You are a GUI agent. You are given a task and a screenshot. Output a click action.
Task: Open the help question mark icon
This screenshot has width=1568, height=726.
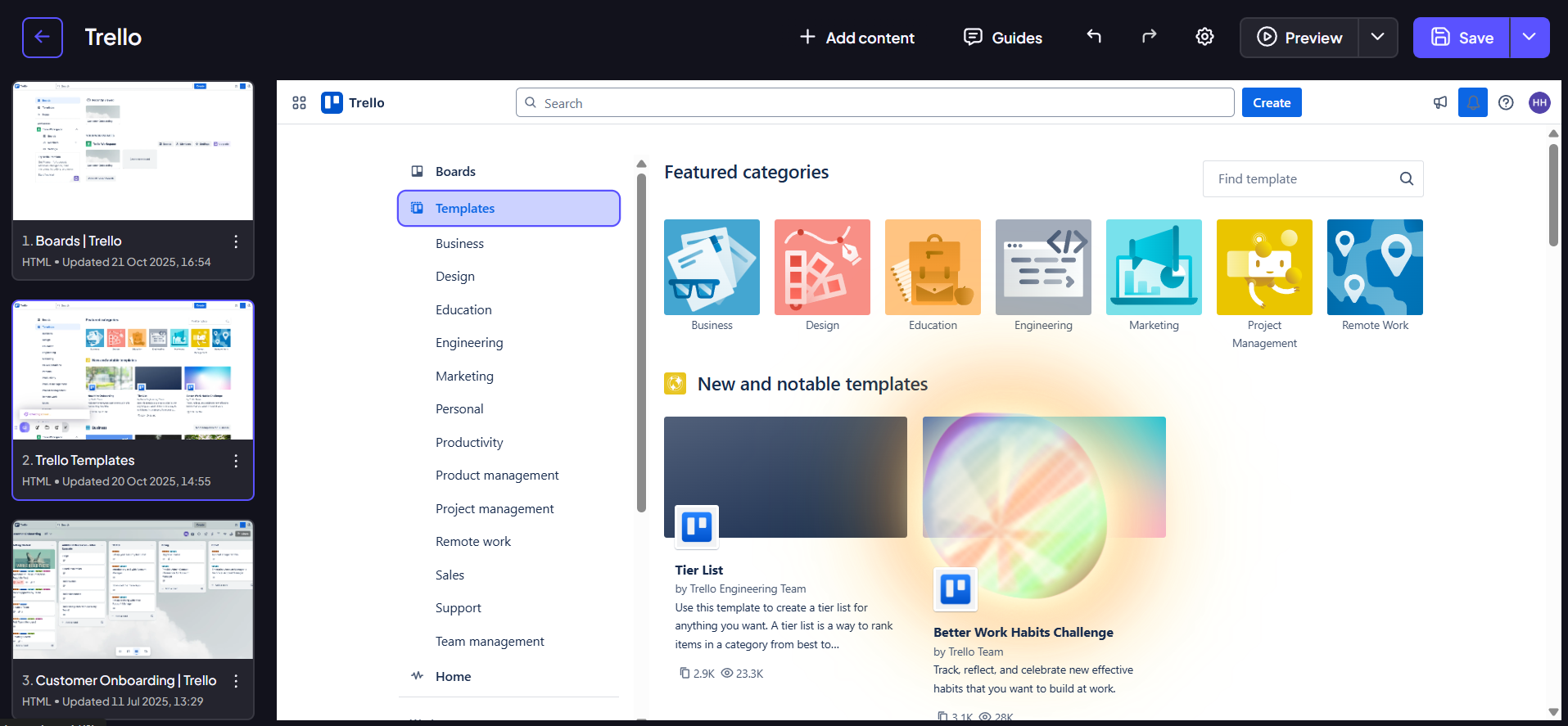tap(1506, 102)
